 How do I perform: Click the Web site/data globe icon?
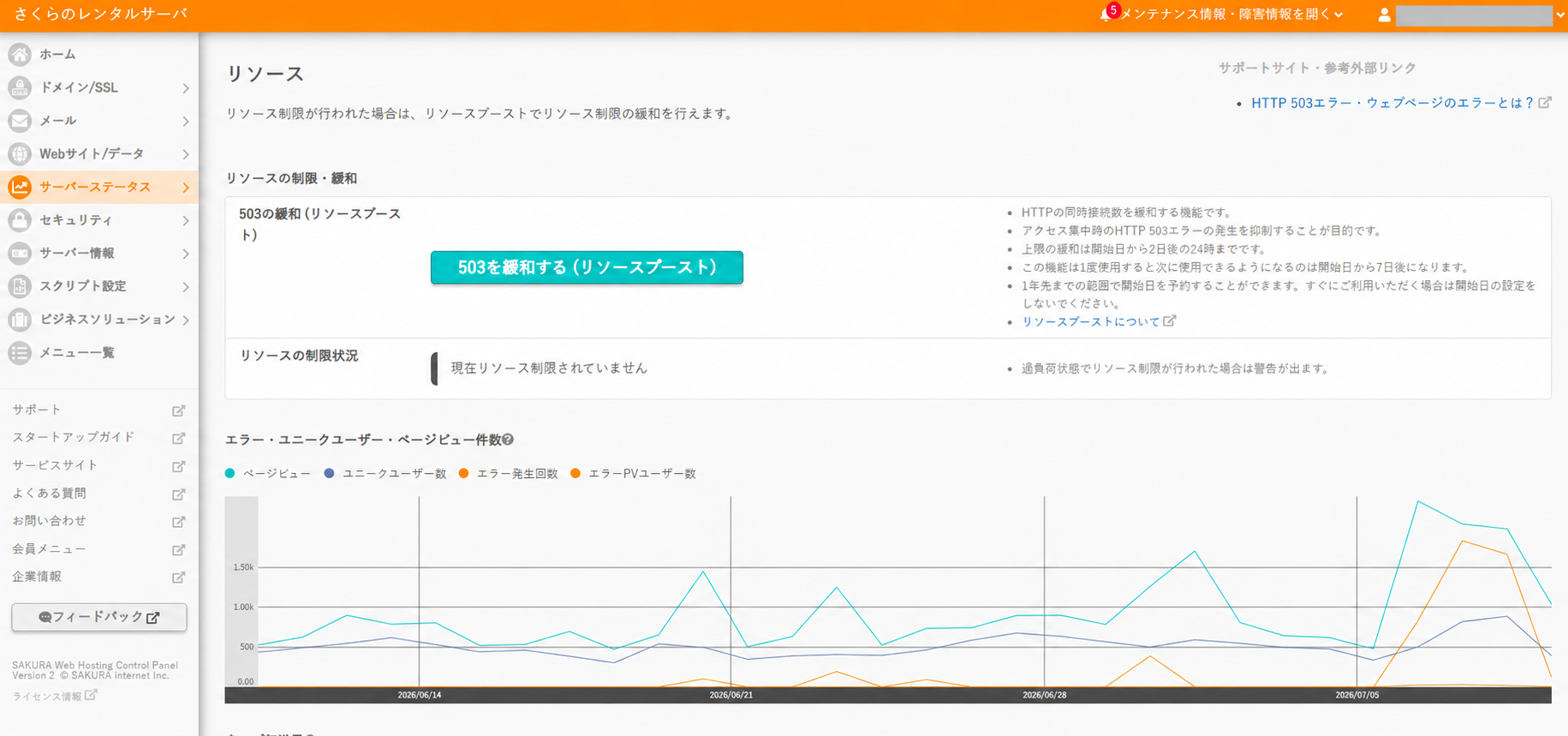[20, 153]
